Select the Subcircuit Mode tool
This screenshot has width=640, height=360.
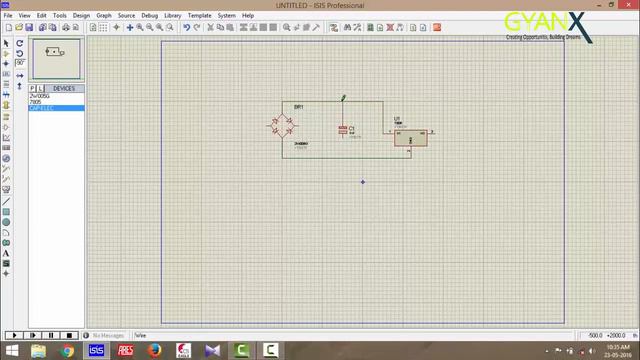pos(6,105)
